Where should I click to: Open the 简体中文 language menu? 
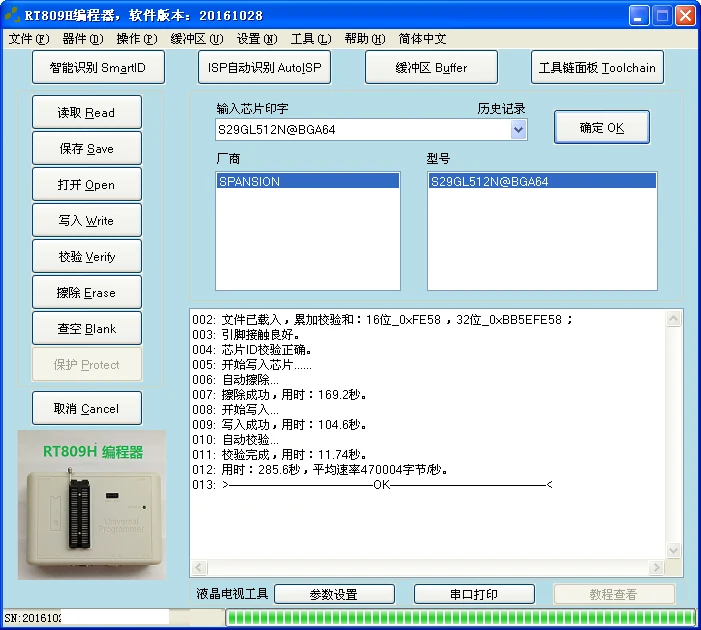[x=422, y=39]
